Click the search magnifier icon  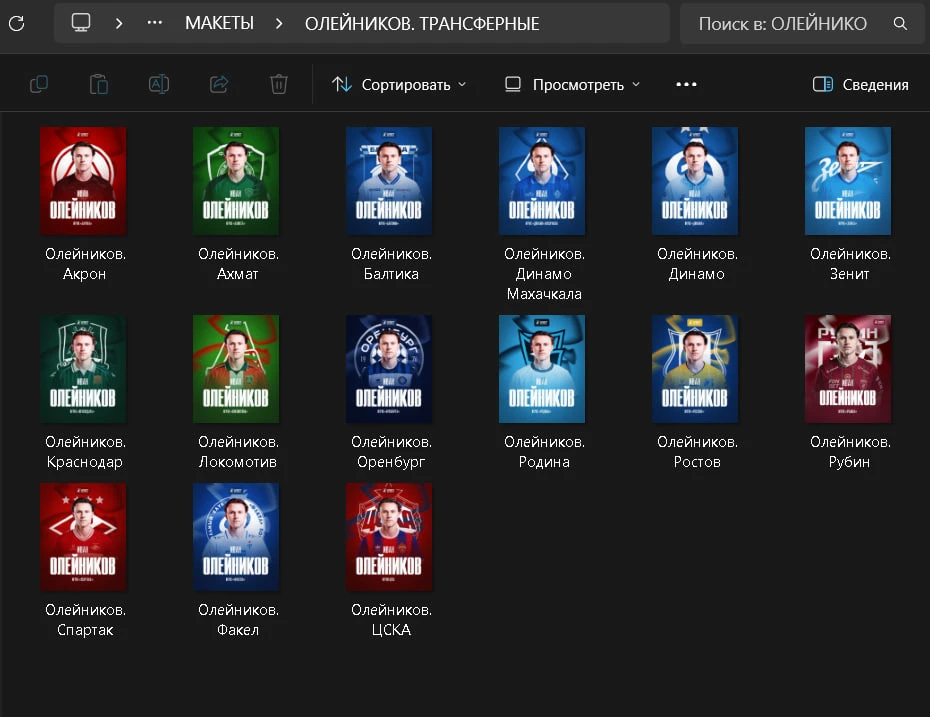pyautogui.click(x=900, y=23)
